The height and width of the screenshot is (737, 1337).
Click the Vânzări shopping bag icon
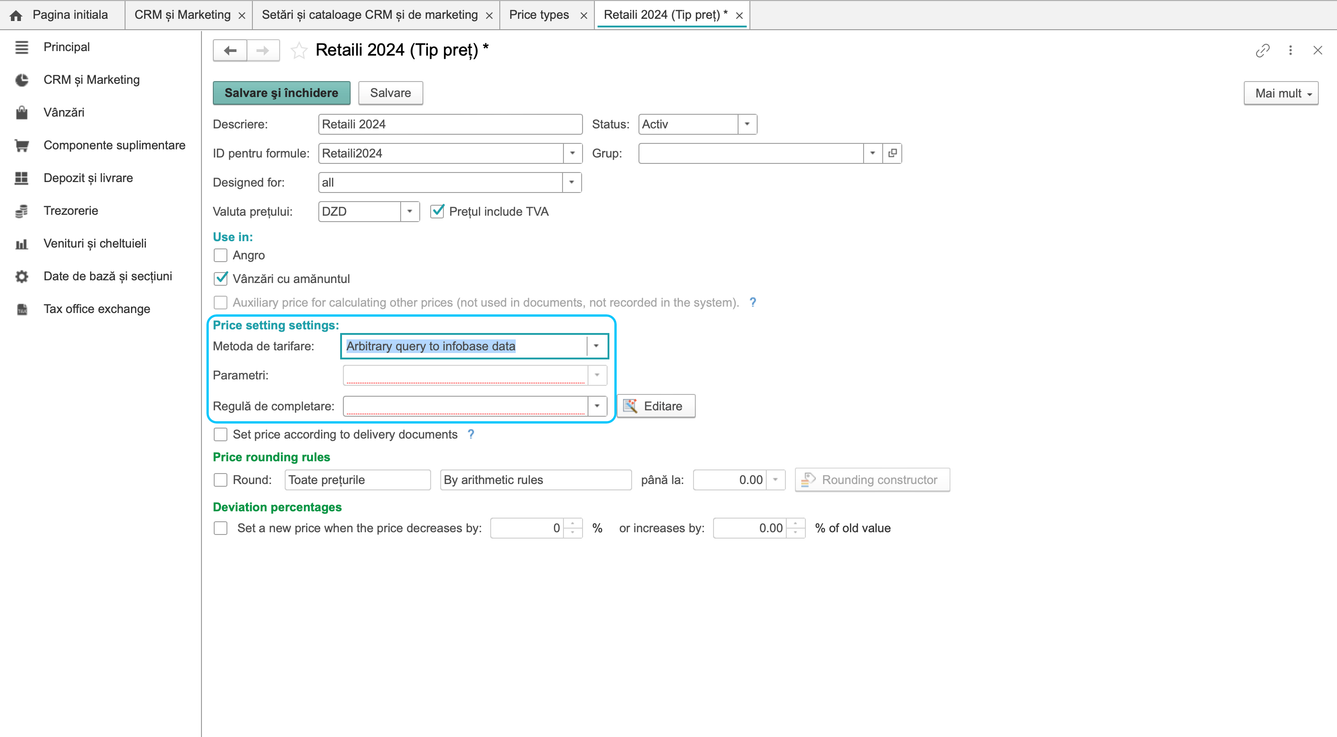coord(22,113)
